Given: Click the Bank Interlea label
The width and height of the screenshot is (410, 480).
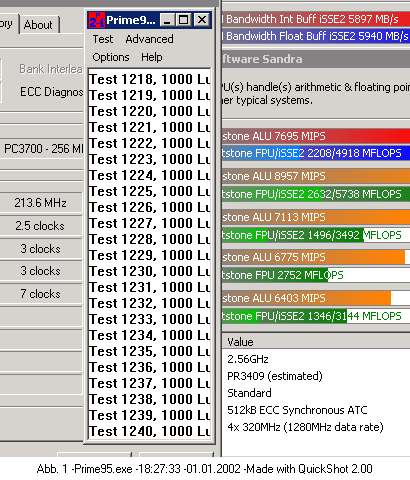Looking at the screenshot, I should 51,69.
